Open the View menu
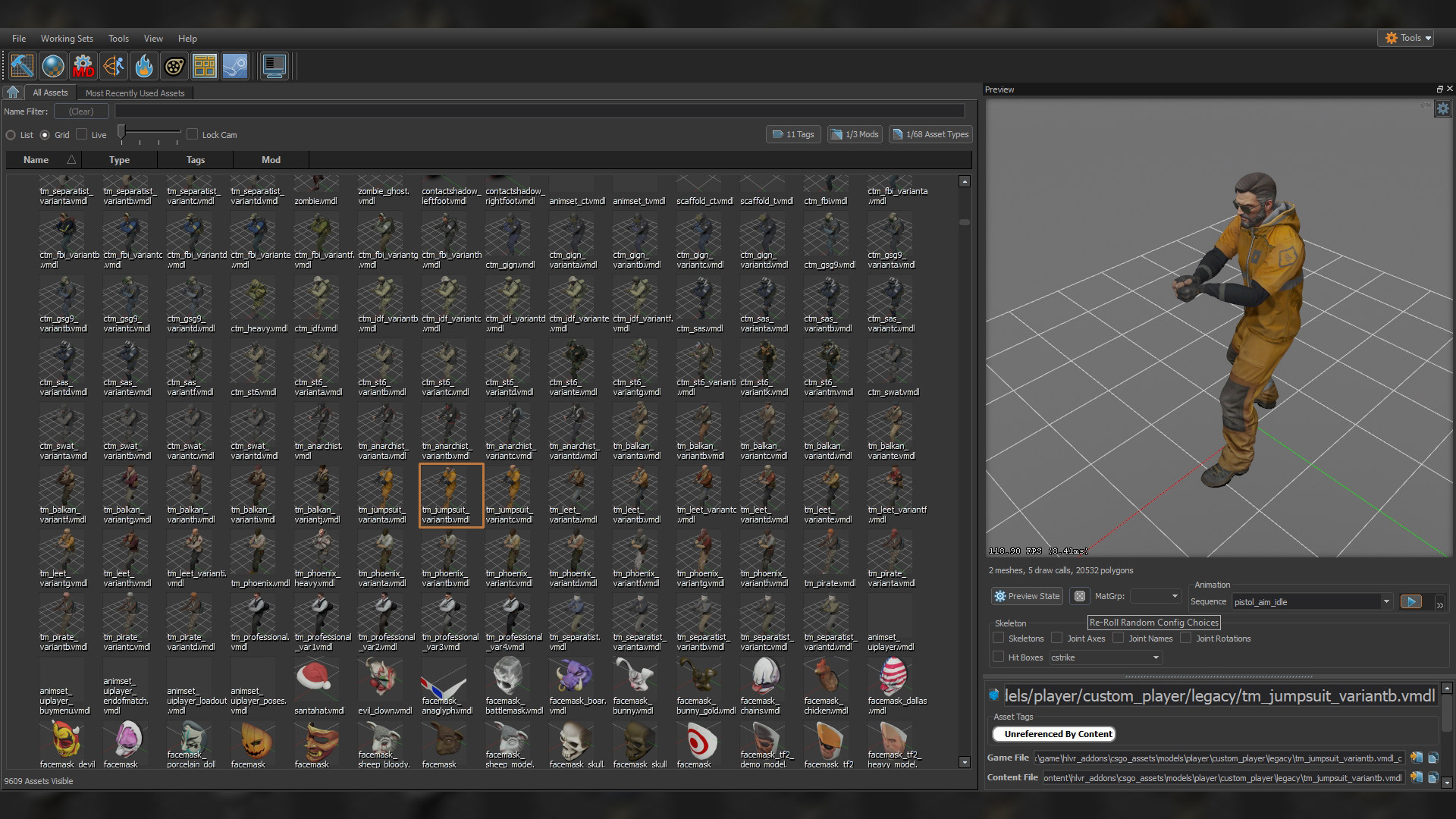The image size is (1456, 819). click(153, 39)
